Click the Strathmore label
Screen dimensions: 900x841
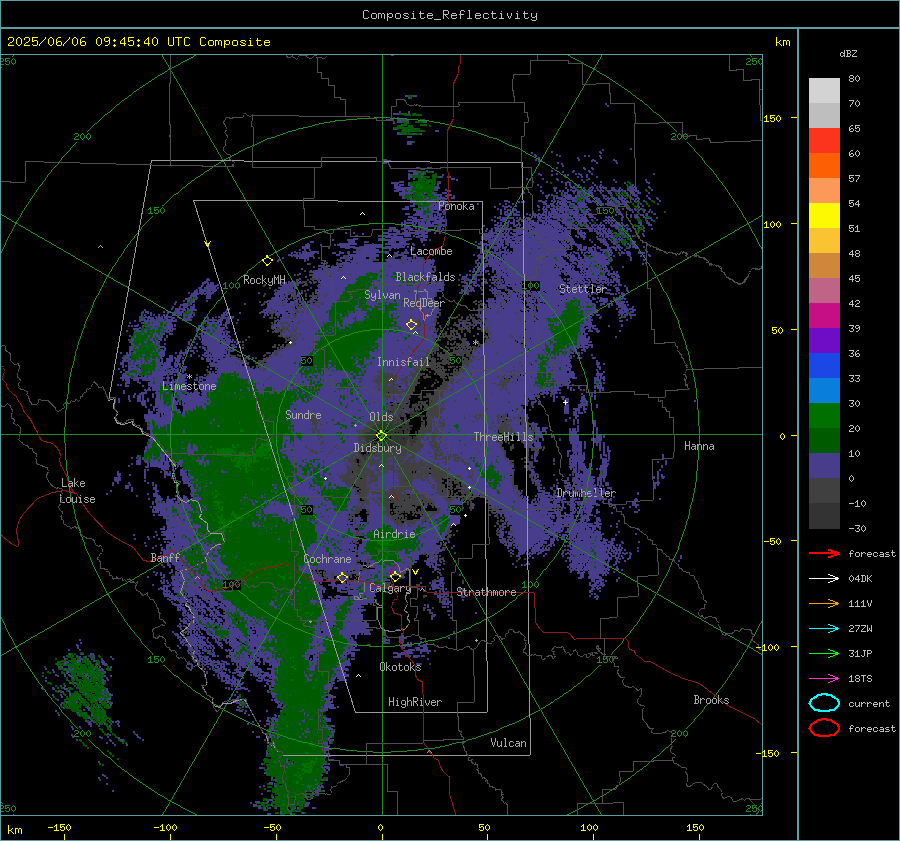click(486, 592)
